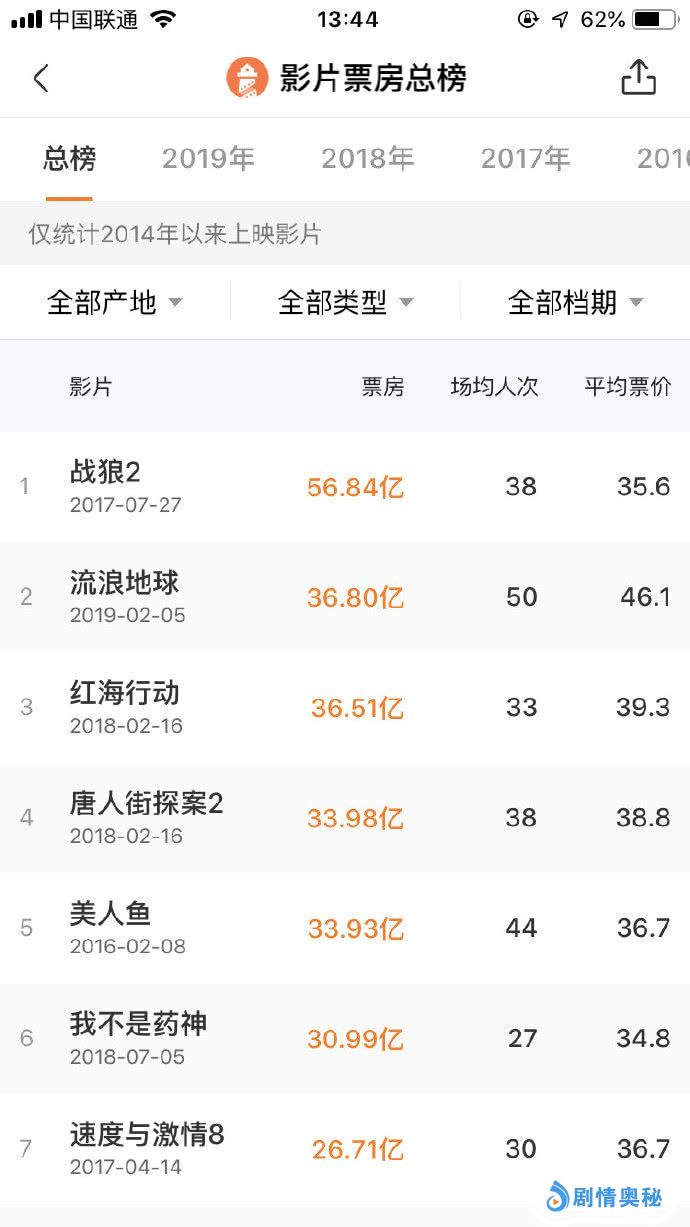Image resolution: width=690 pixels, height=1227 pixels.
Task: Tap the location arrow status icon
Action: point(560,19)
